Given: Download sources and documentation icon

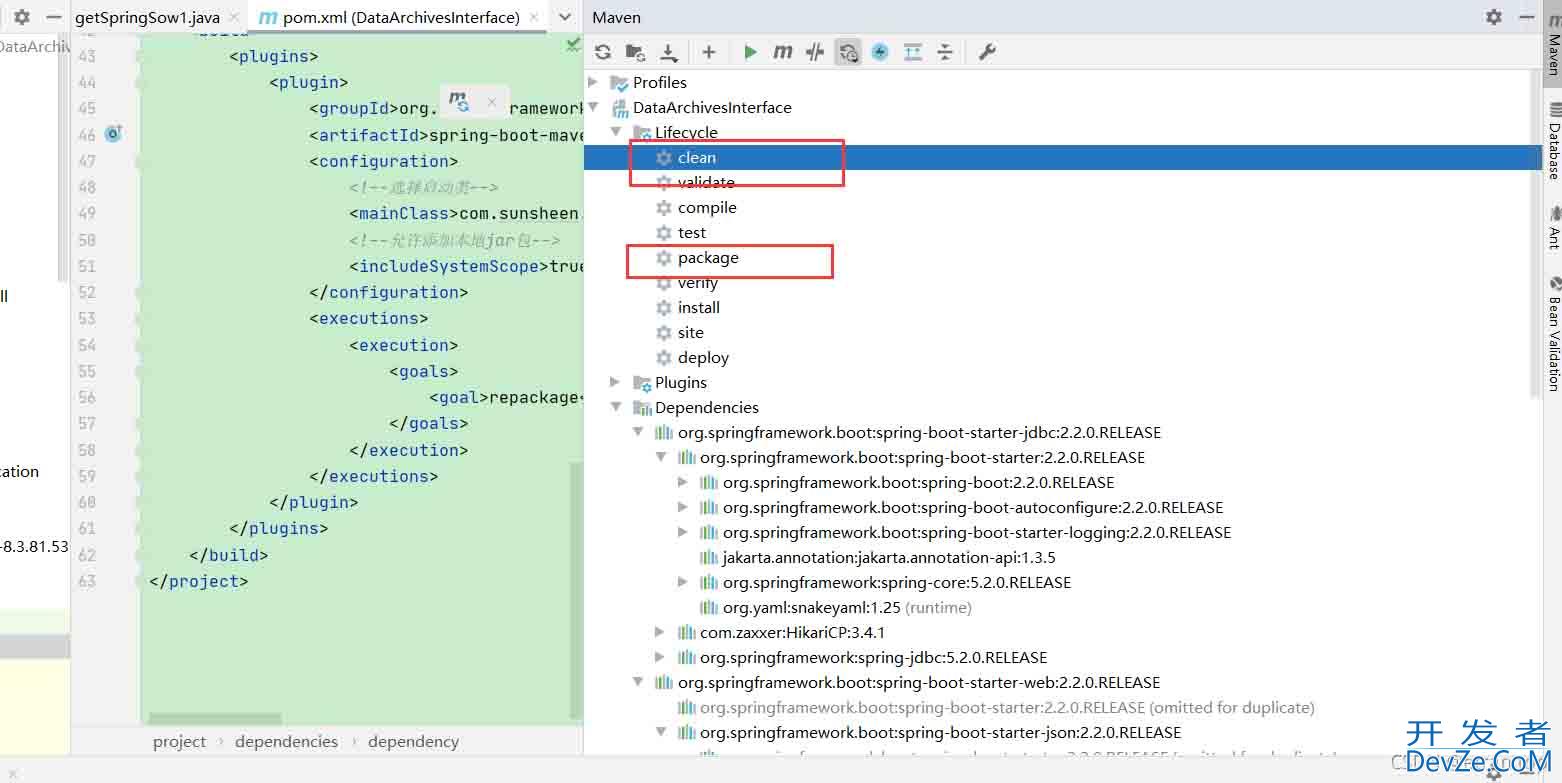Looking at the screenshot, I should click(x=669, y=52).
